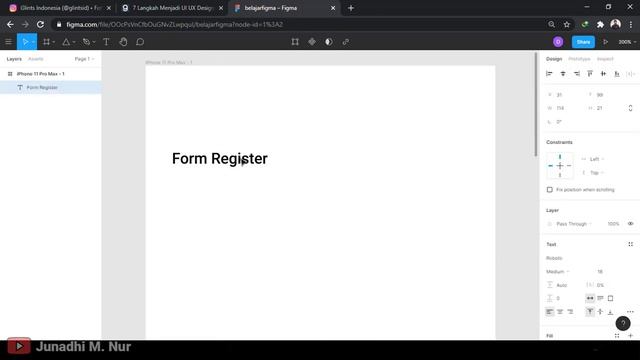Click the Present play icon
The width and height of the screenshot is (640, 360).
pos(606,42)
